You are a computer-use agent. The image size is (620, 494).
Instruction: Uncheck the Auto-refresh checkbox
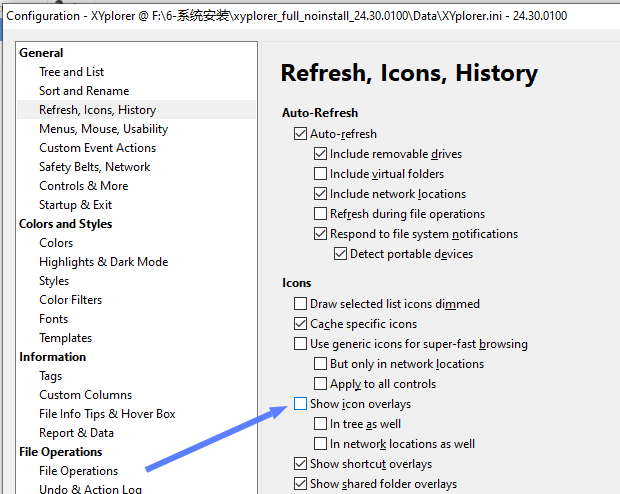point(301,134)
